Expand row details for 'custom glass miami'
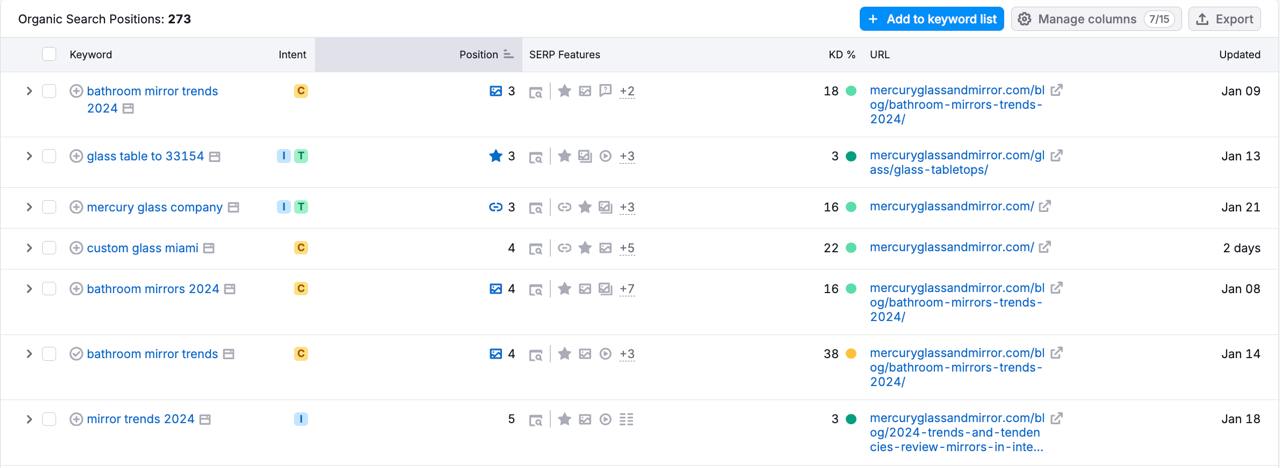 29,248
